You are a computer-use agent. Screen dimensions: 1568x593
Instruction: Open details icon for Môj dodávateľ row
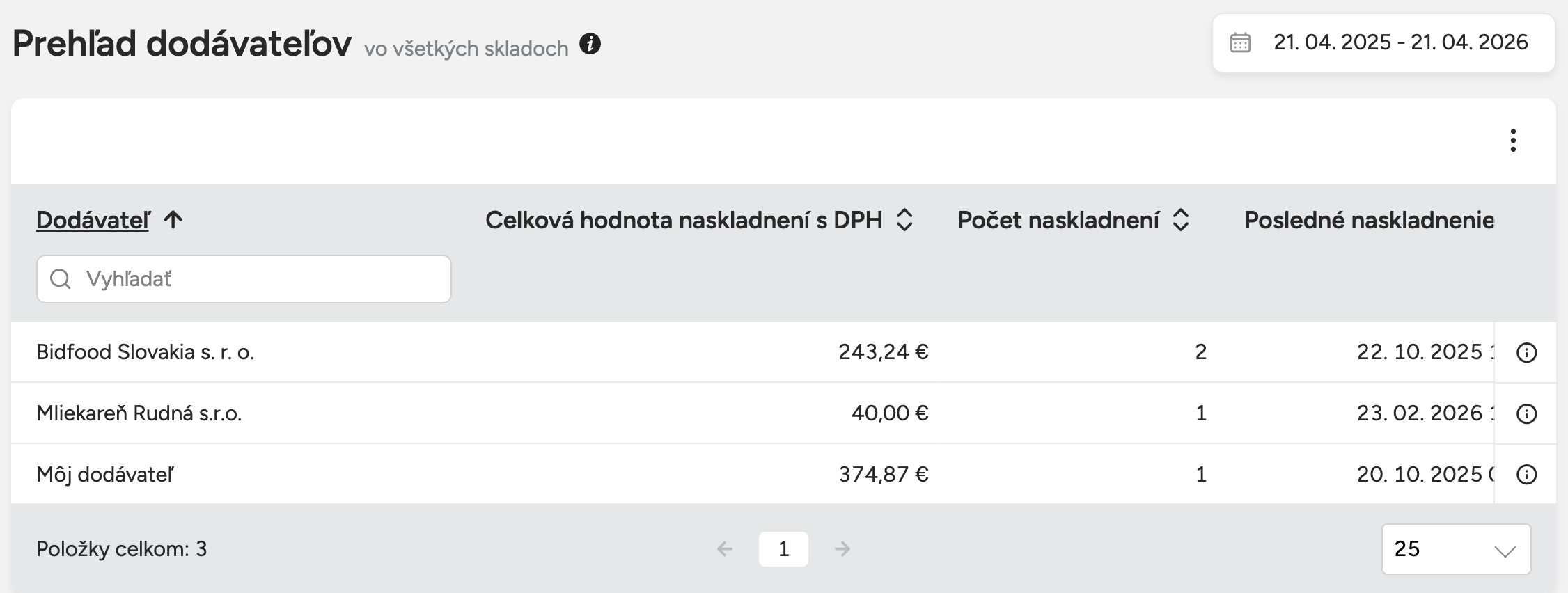1526,475
